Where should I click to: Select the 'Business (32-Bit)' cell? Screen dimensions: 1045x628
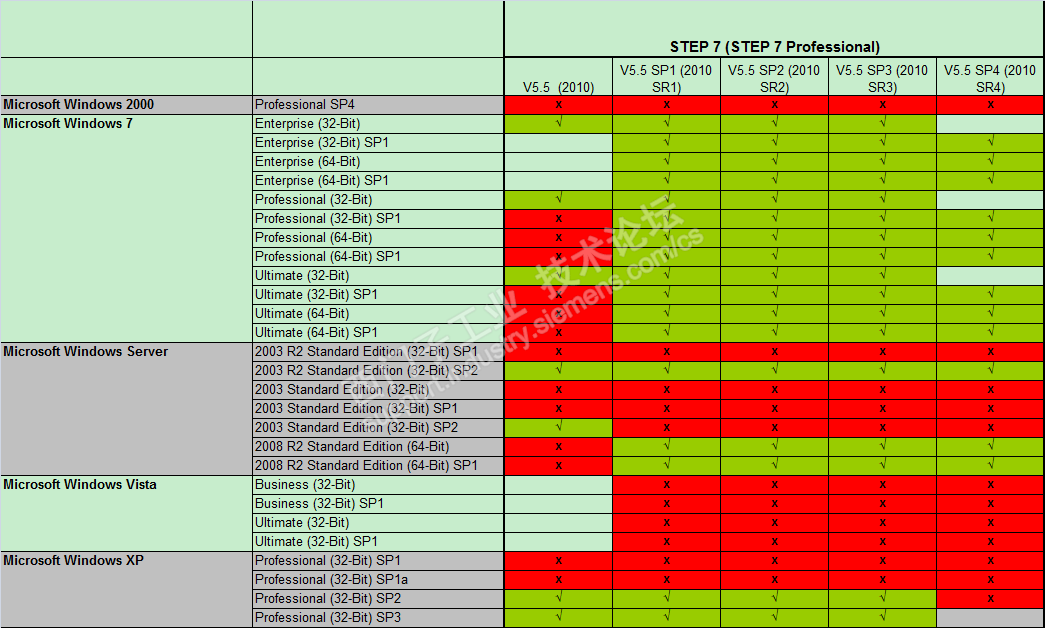(379, 485)
